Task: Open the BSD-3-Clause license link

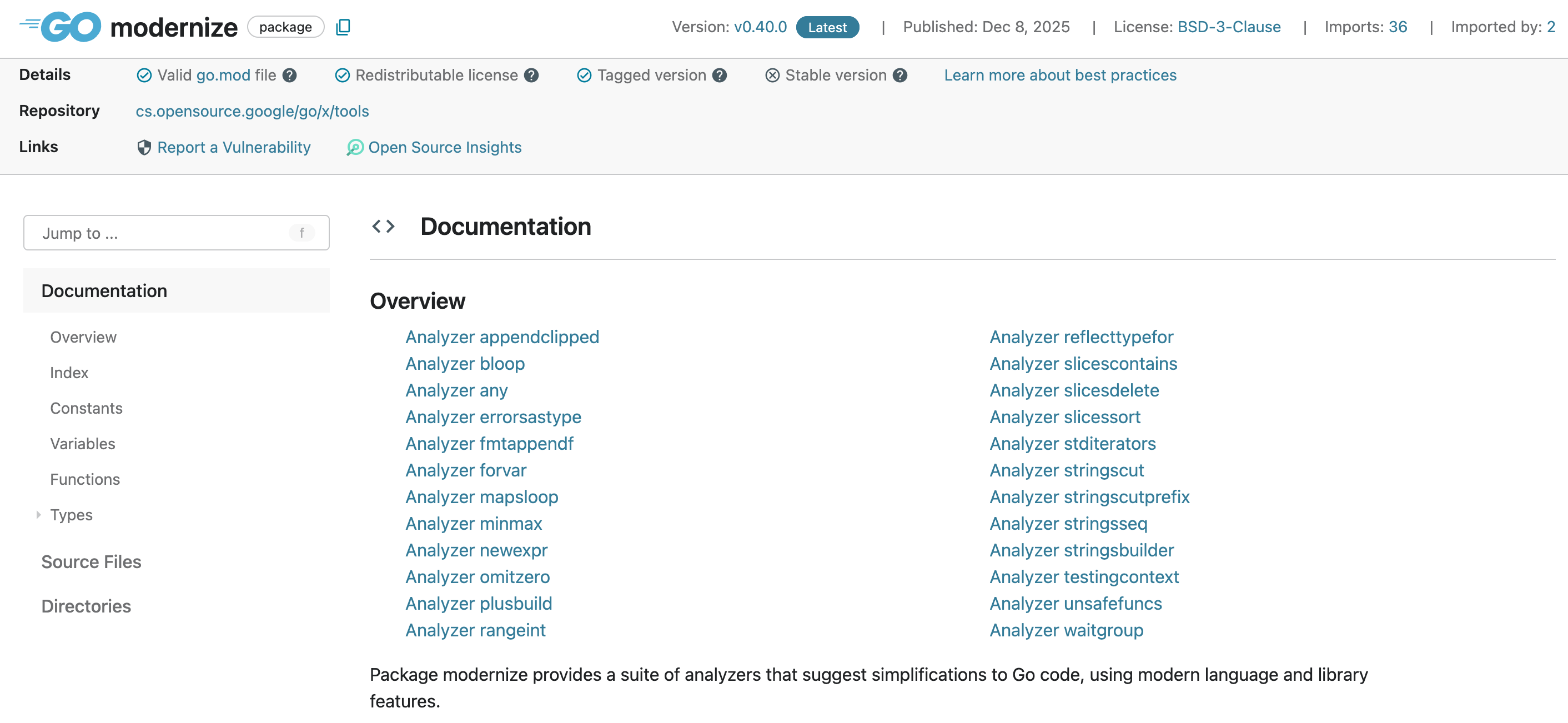Action: (1229, 27)
